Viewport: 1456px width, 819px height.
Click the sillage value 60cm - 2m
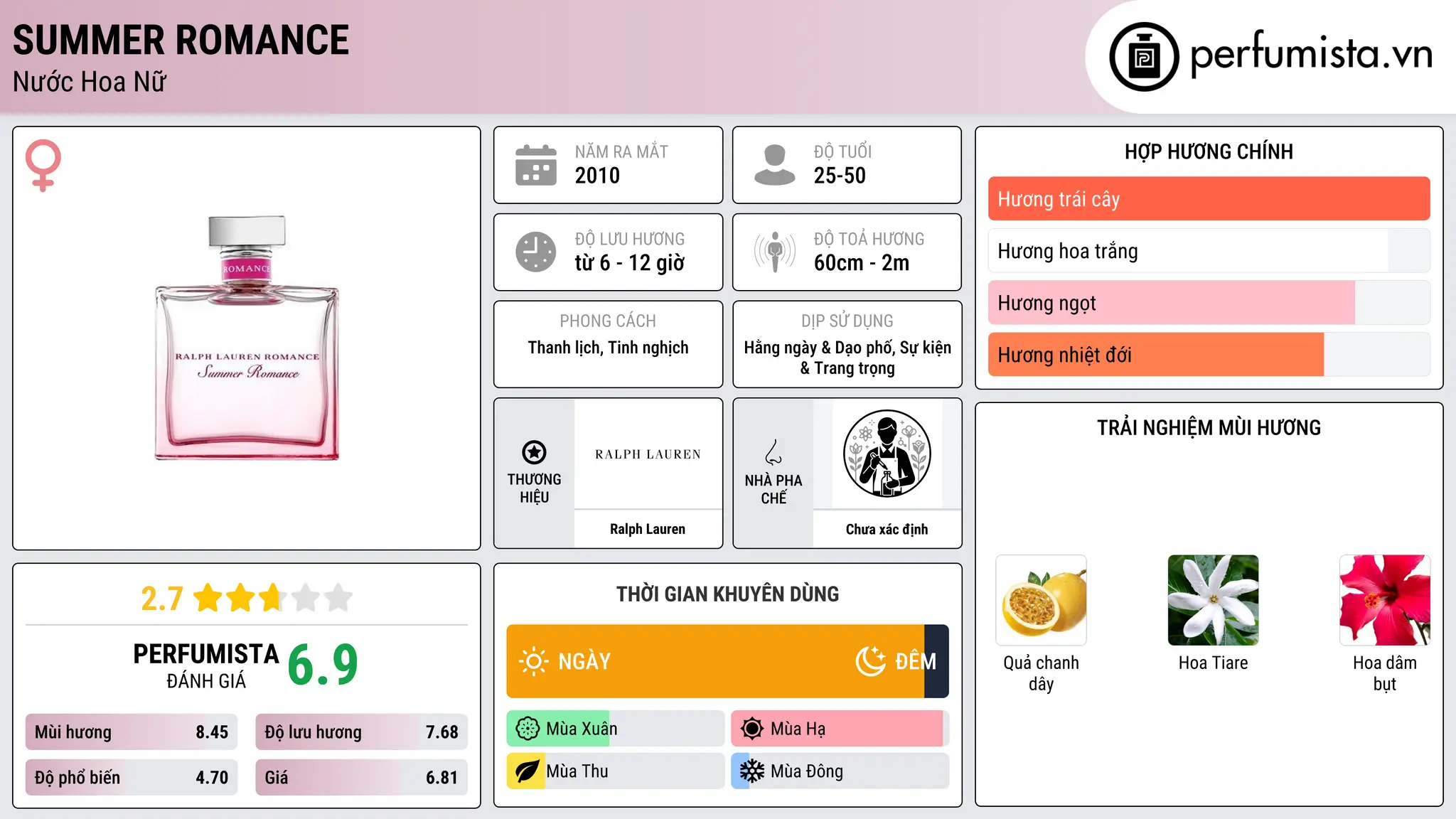click(862, 263)
